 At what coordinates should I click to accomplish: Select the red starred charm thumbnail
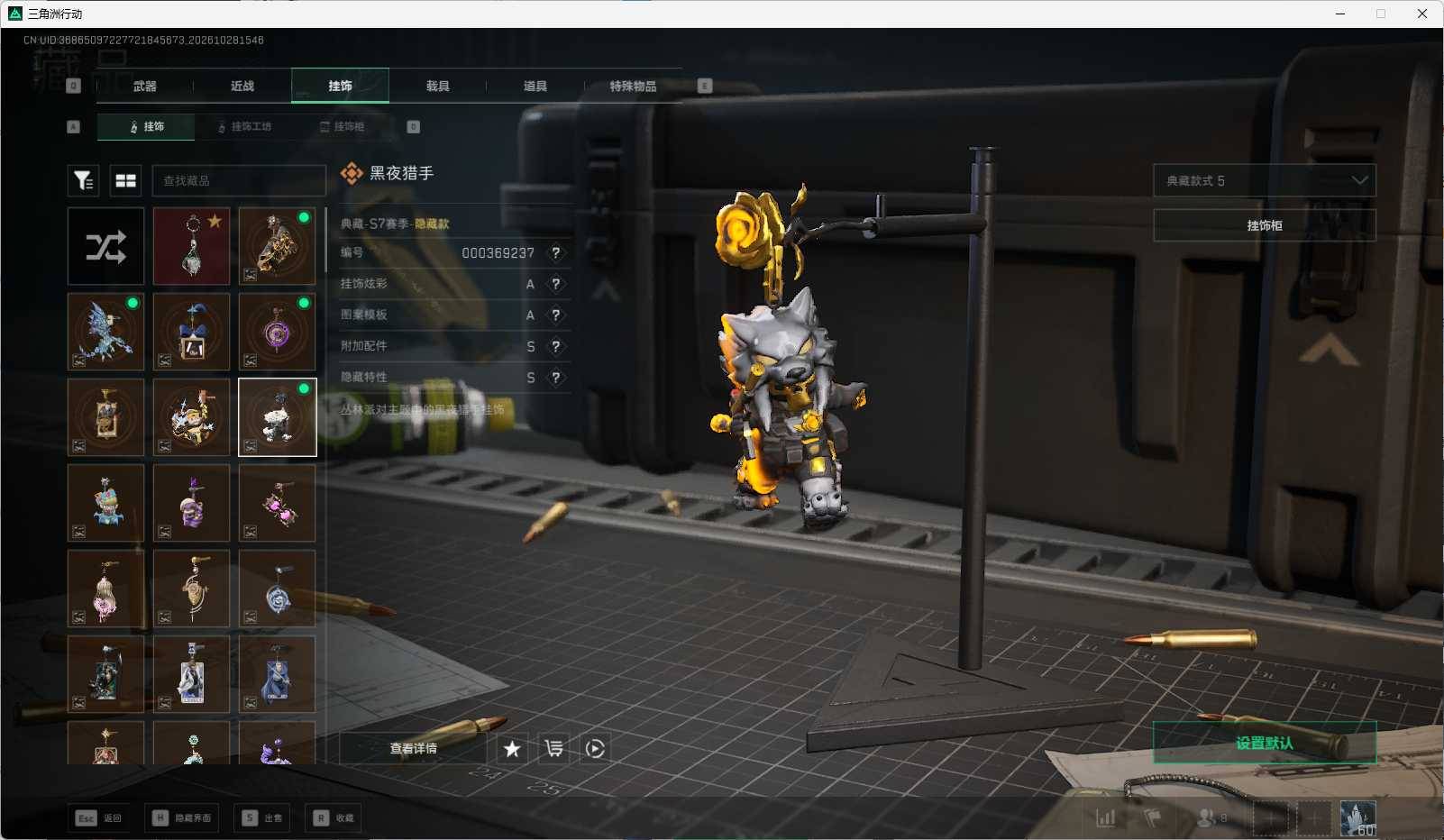coord(191,247)
